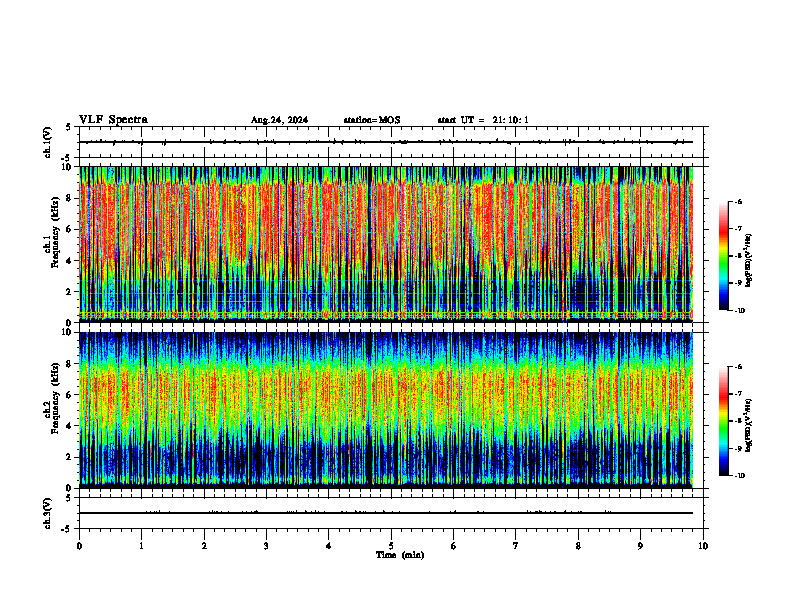792x612 pixels.
Task: Click the ch.3 voltage waveform trace
Action: 386,513
